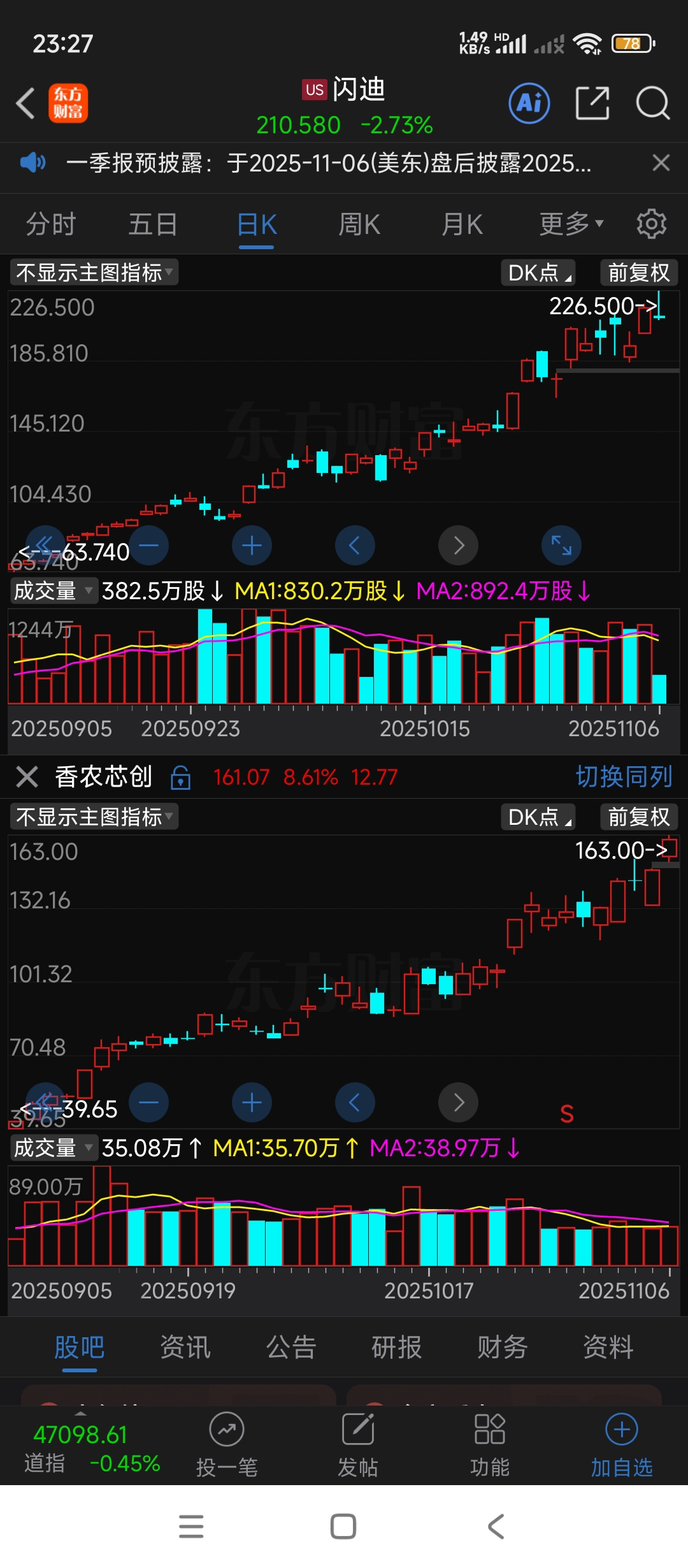Viewport: 688px width, 1568px height.
Task: Open the search magnifier icon
Action: pyautogui.click(x=653, y=103)
